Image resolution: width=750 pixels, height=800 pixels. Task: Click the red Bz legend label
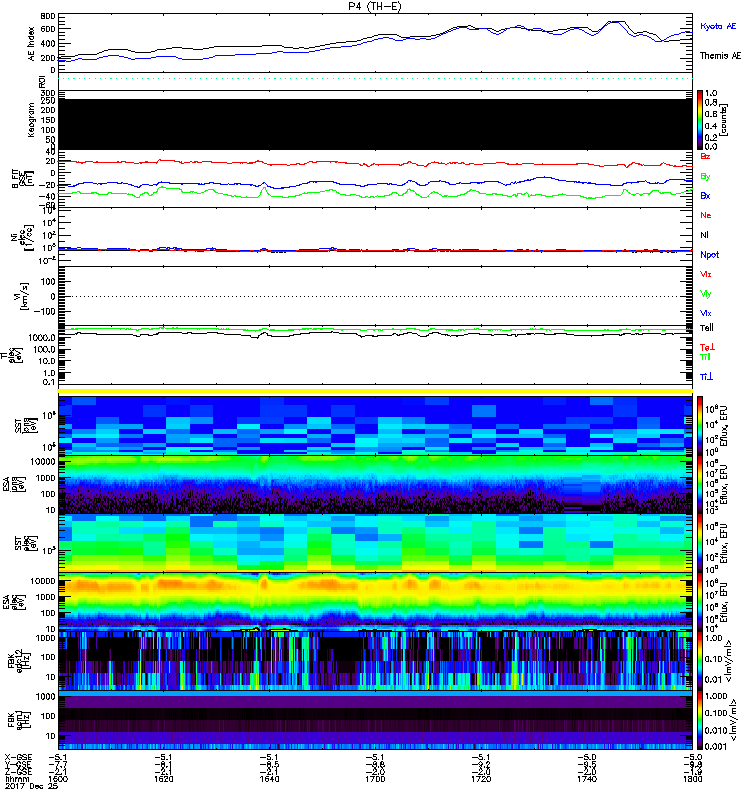705,156
